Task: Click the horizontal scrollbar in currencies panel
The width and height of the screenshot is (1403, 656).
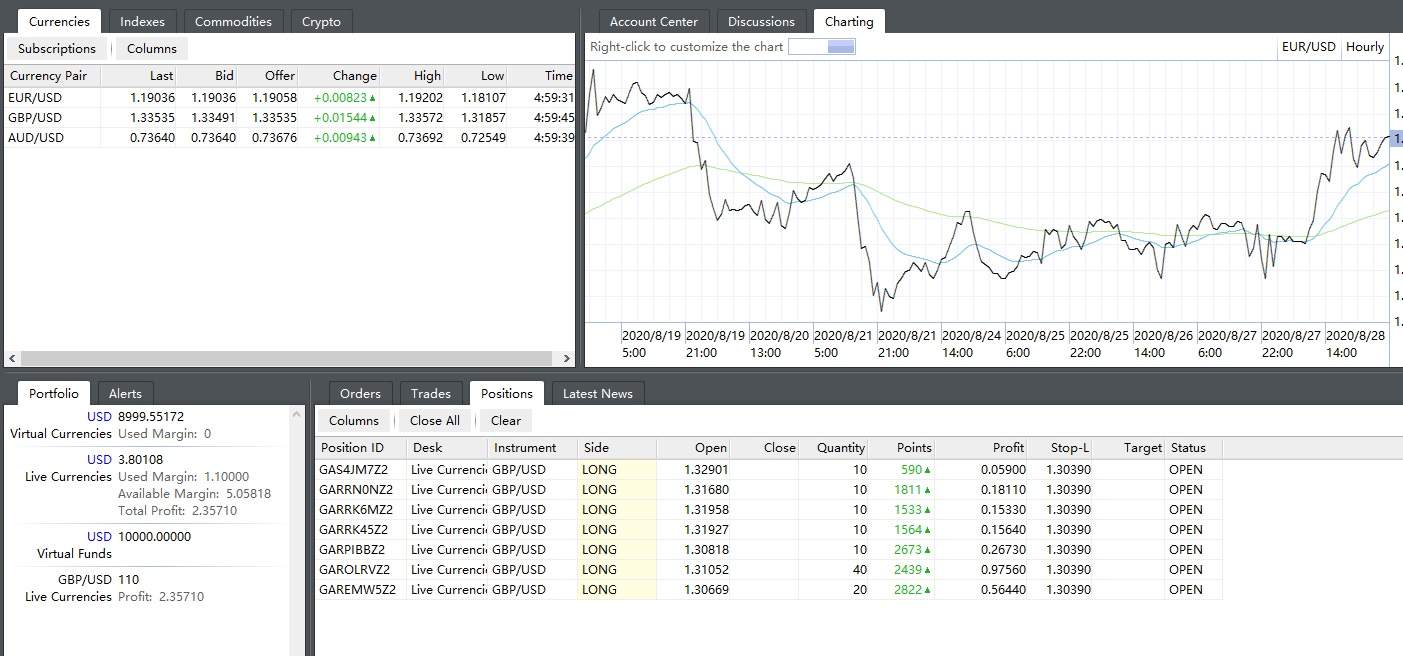Action: pyautogui.click(x=285, y=358)
